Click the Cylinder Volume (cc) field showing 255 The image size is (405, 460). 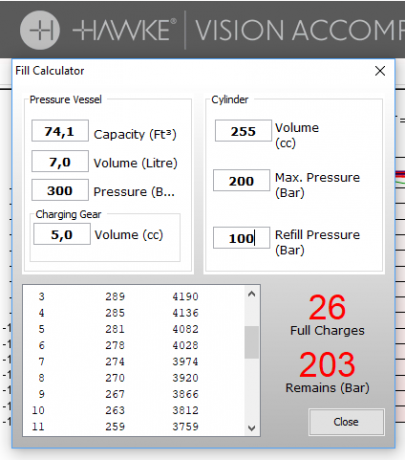(243, 131)
